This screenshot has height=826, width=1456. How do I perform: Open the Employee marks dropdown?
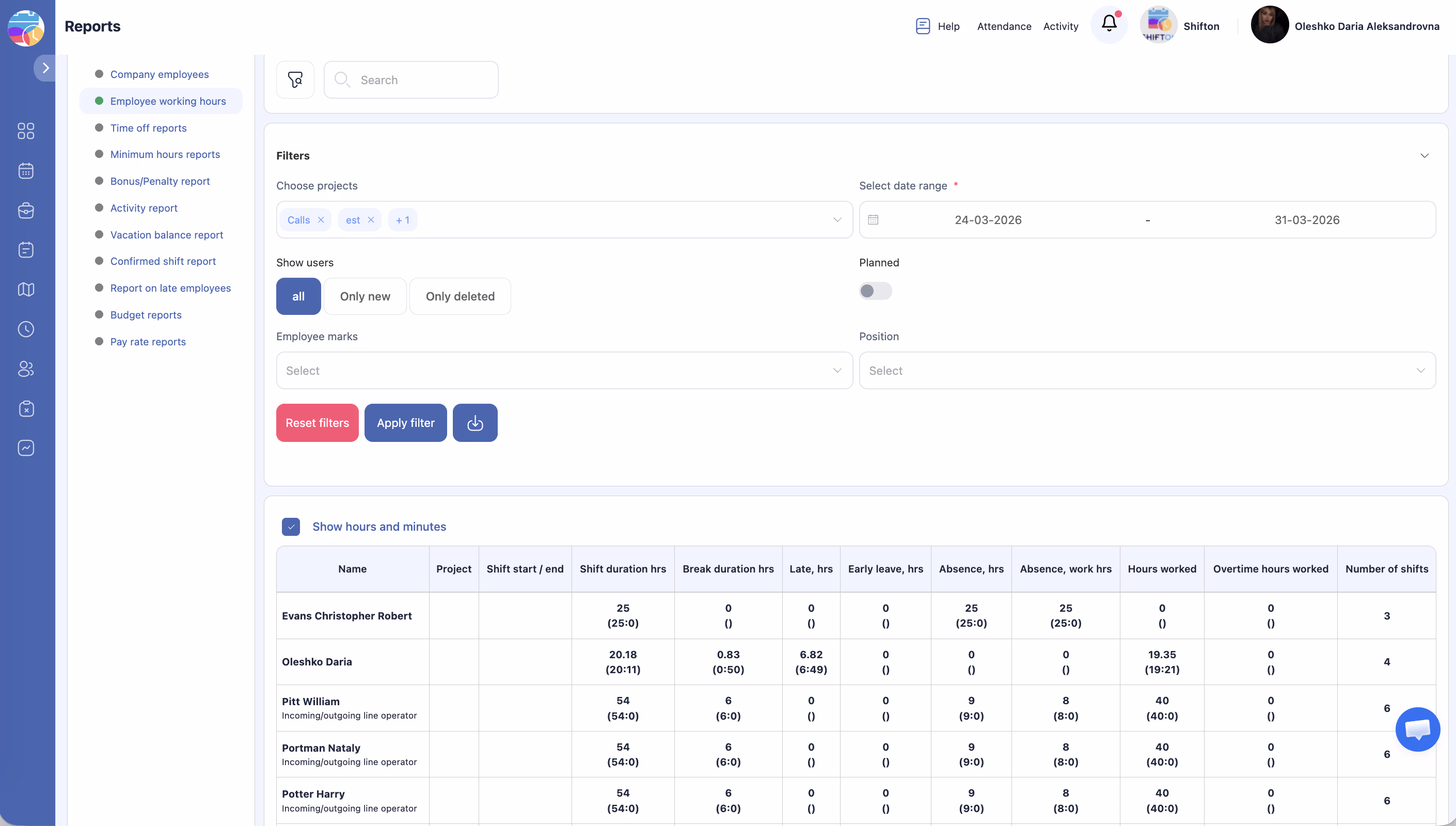coord(564,371)
